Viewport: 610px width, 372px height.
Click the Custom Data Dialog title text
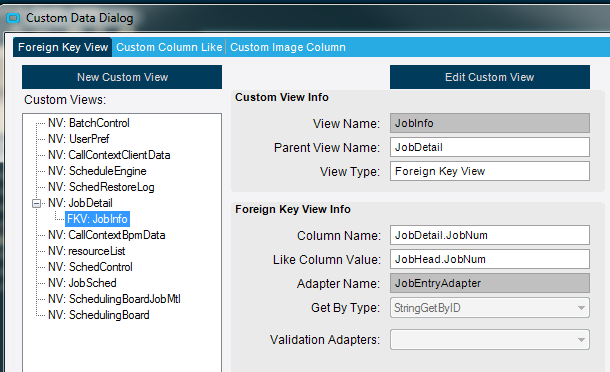(x=80, y=18)
